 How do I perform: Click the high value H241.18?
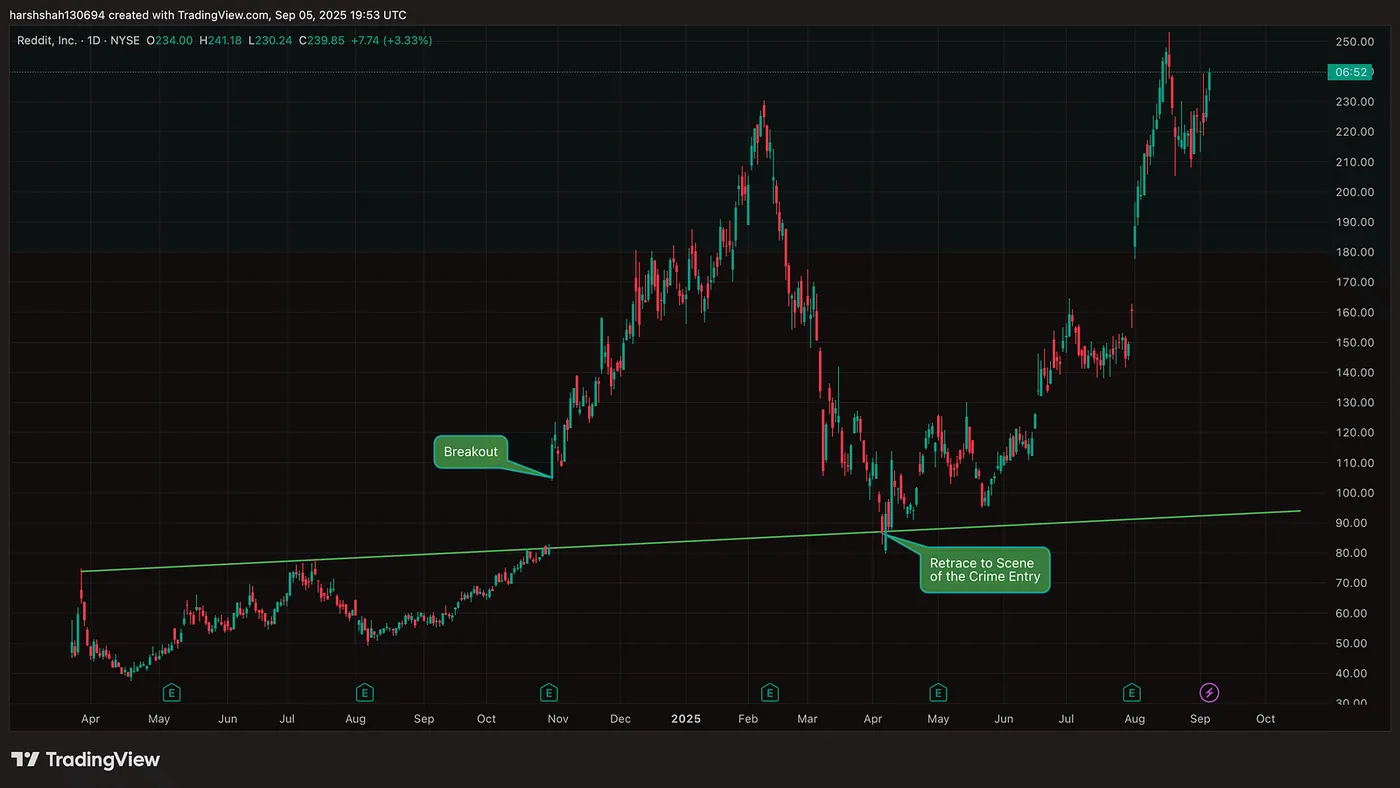[222, 40]
